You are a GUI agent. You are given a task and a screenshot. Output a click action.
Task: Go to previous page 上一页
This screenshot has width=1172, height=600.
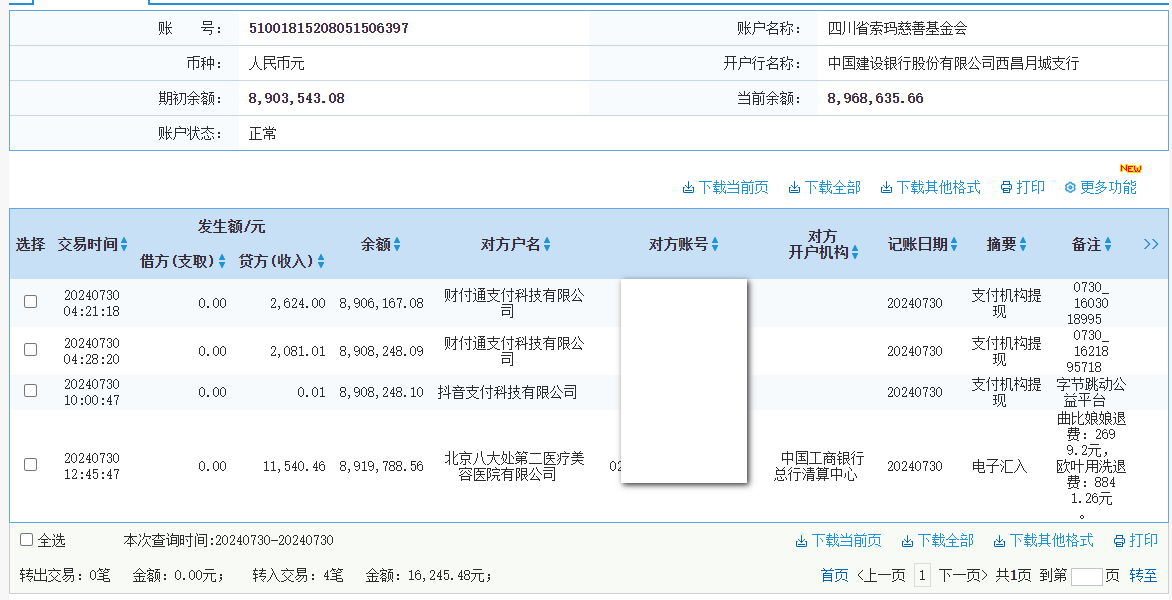880,575
